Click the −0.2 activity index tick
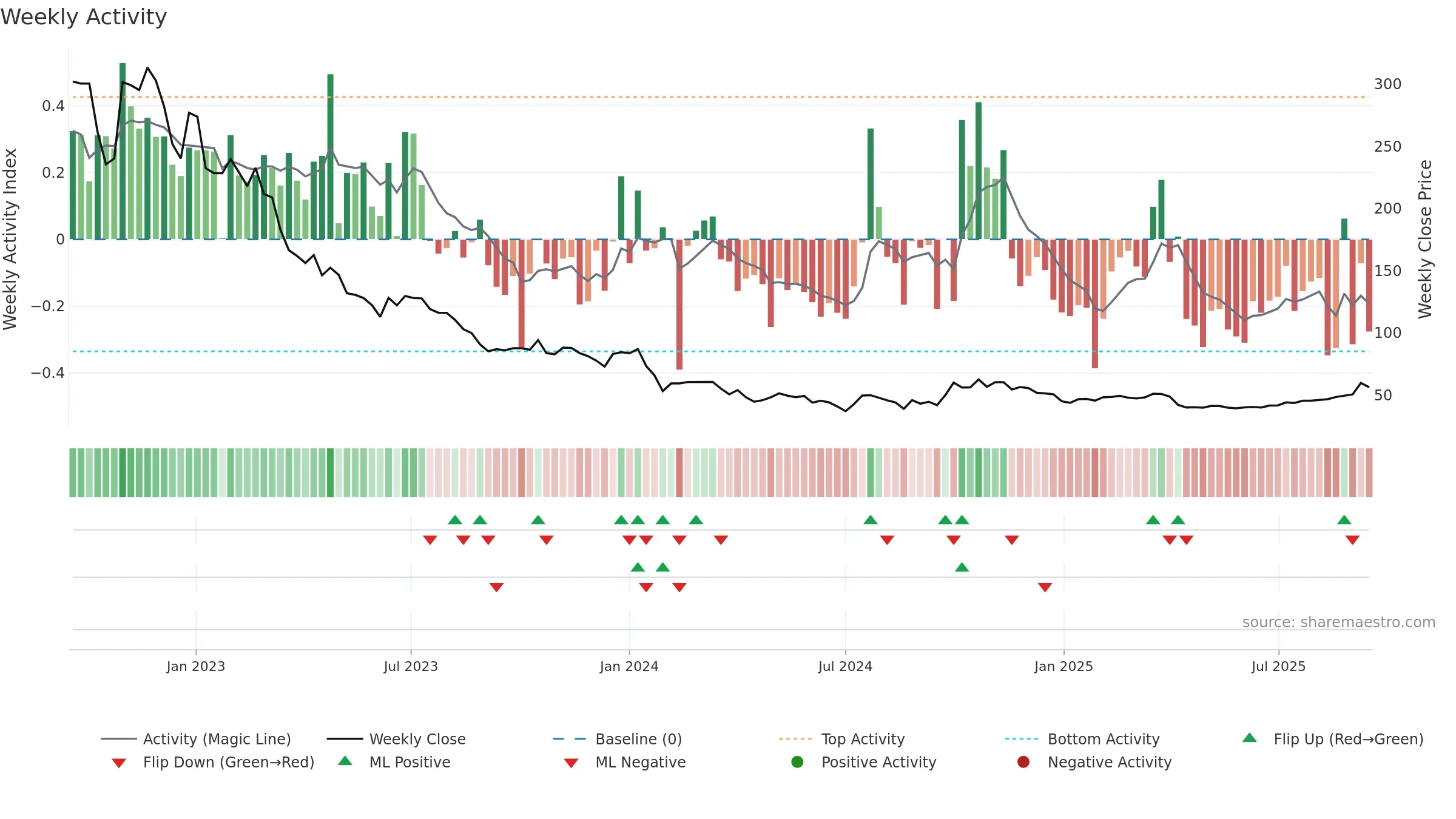The image size is (1456, 819). click(x=48, y=306)
